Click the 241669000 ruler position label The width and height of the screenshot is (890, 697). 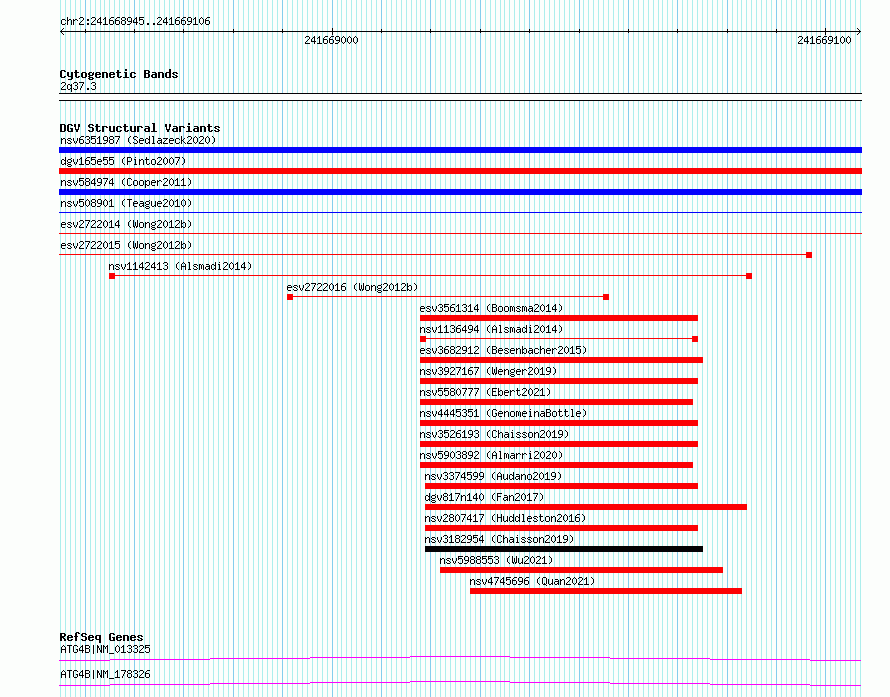tap(331, 40)
